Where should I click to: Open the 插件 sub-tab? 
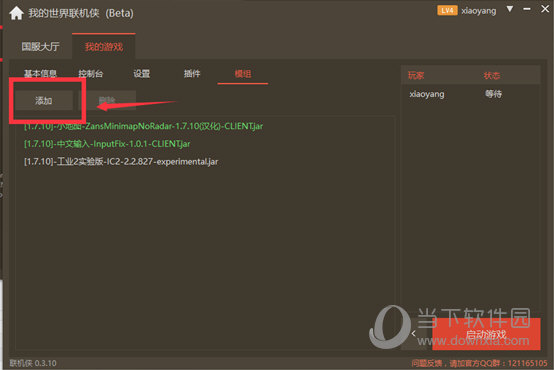192,74
